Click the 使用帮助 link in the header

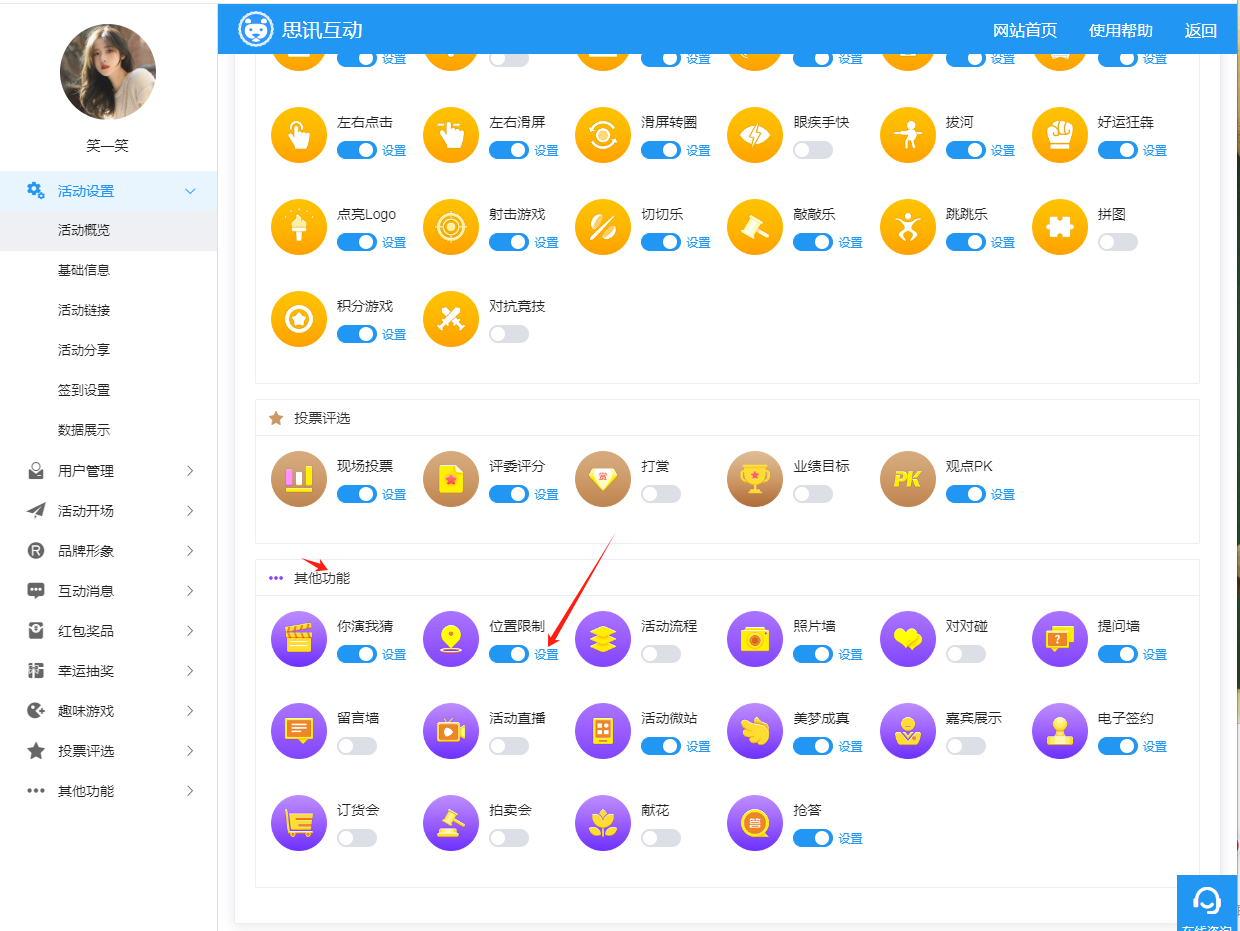click(1120, 31)
